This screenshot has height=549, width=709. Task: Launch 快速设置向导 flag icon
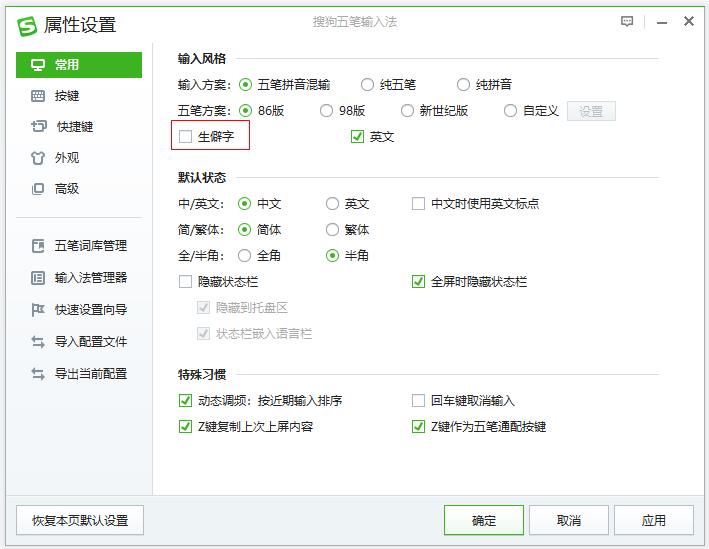coord(38,310)
